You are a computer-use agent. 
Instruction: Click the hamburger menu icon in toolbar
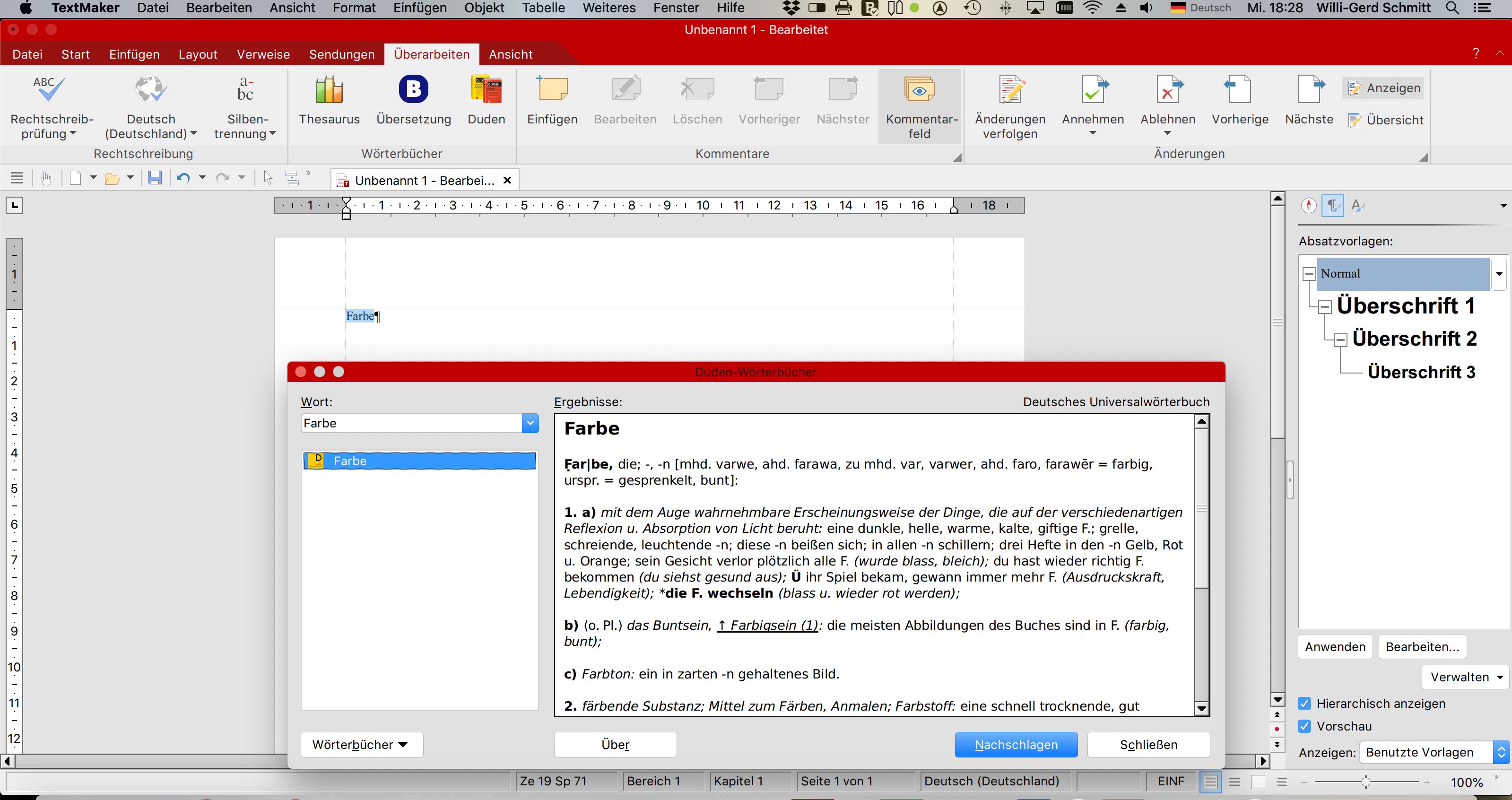[x=17, y=178]
